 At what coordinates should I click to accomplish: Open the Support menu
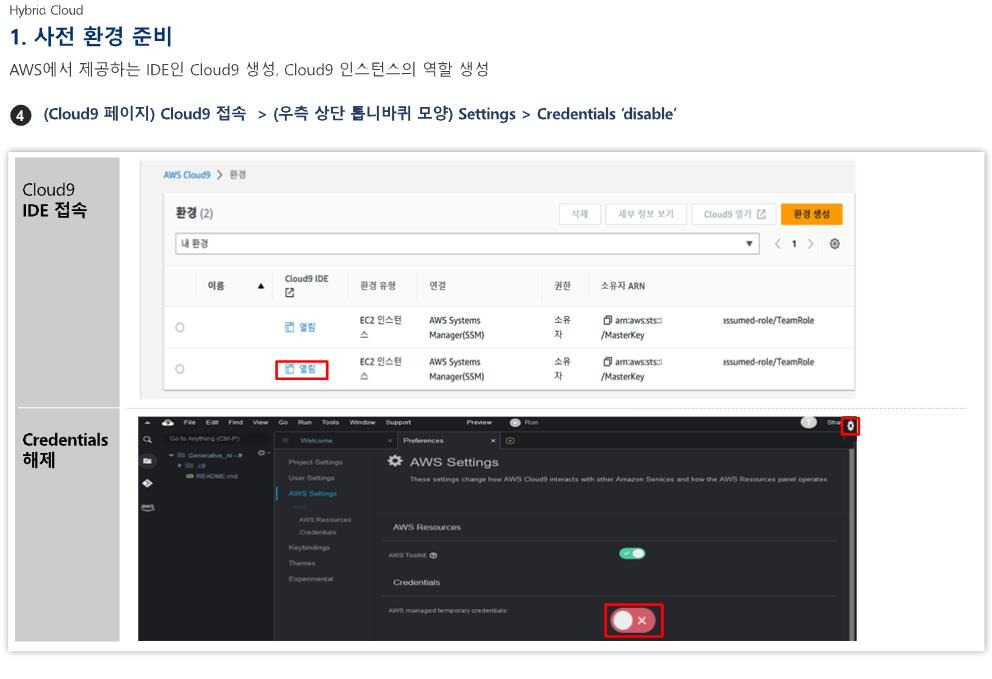[398, 422]
